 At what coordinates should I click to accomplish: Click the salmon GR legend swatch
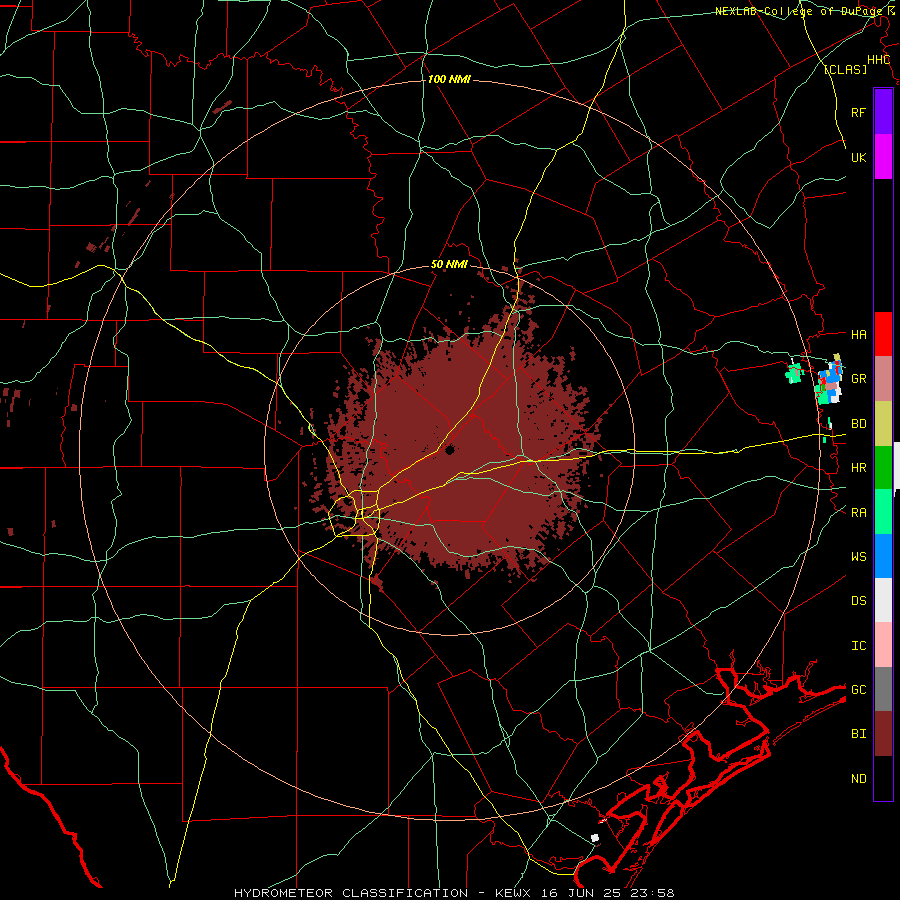pos(883,379)
